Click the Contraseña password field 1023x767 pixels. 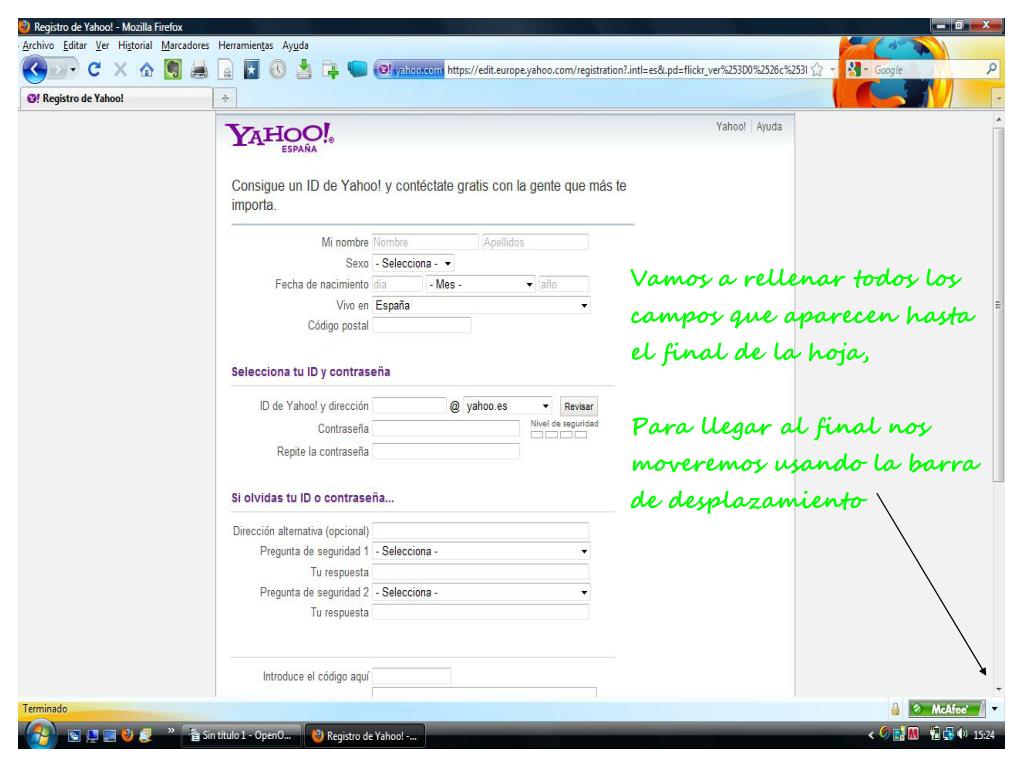[446, 429]
